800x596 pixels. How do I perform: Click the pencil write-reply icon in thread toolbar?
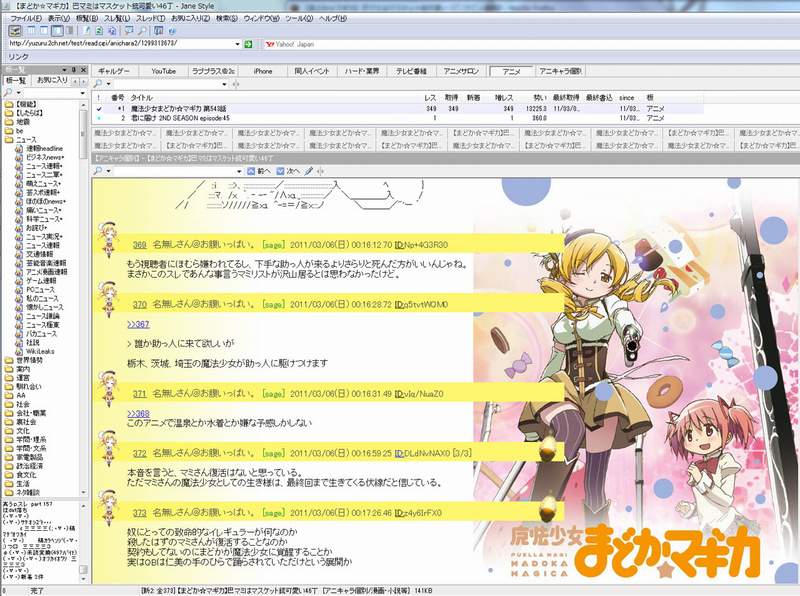pos(309,171)
